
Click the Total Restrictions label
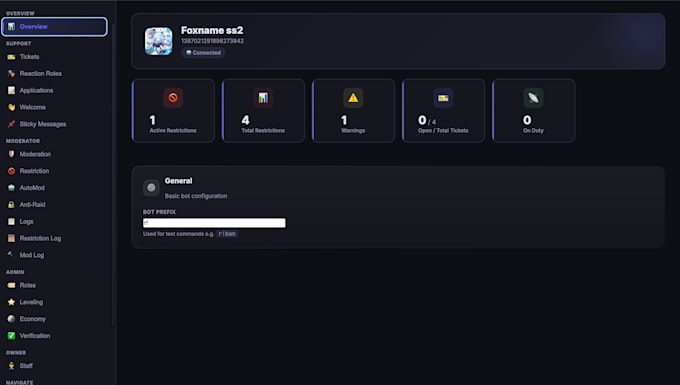tap(263, 131)
